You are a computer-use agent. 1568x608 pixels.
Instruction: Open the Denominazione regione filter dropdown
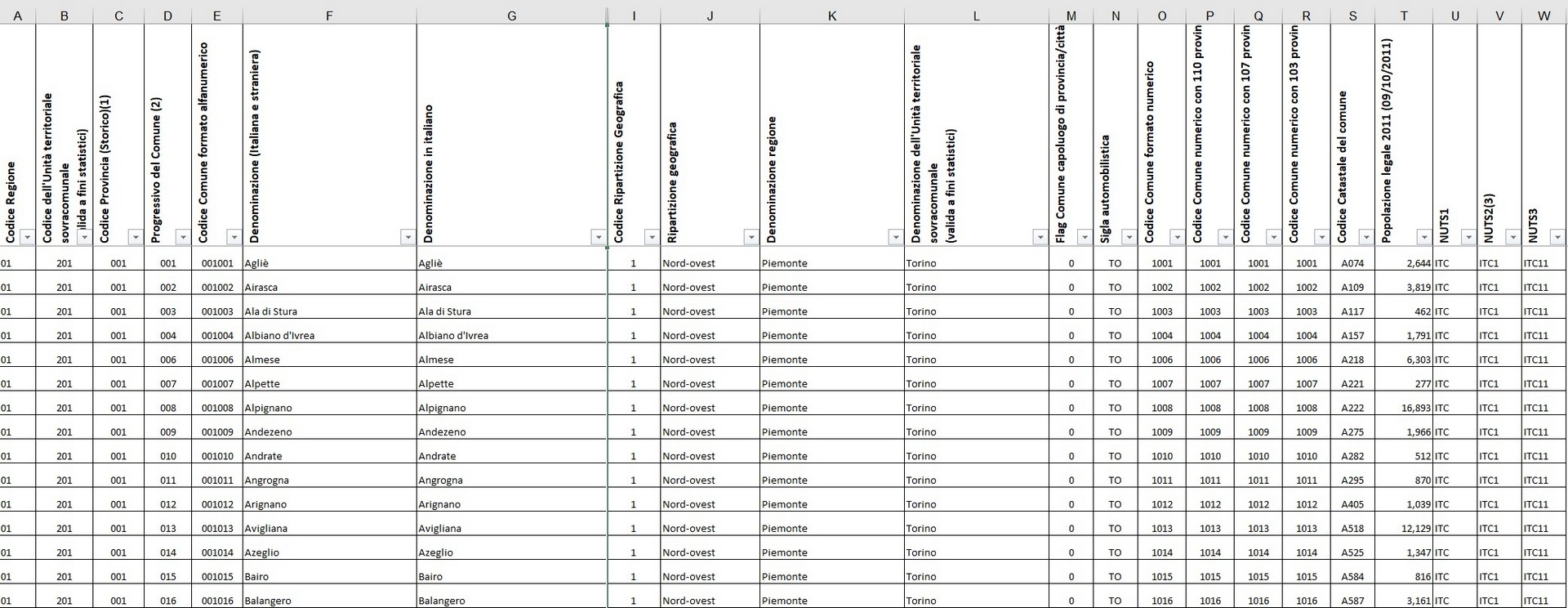click(x=895, y=237)
